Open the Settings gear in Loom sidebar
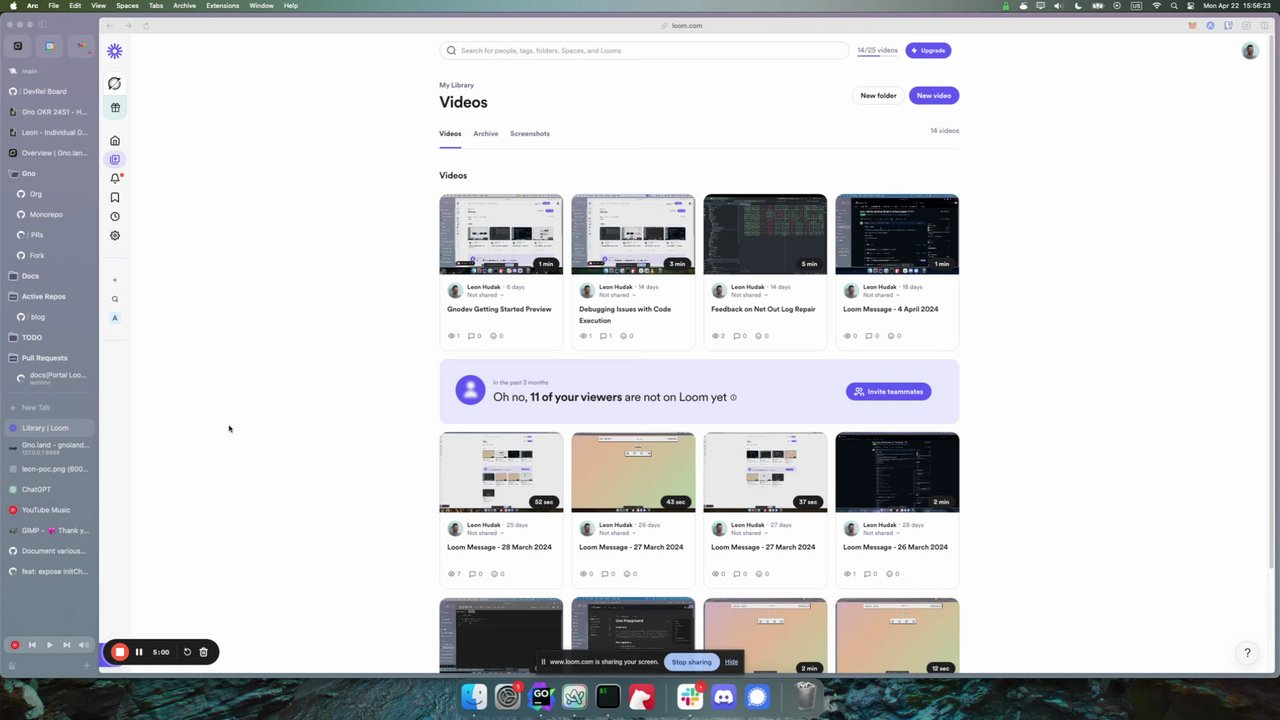 coord(115,236)
